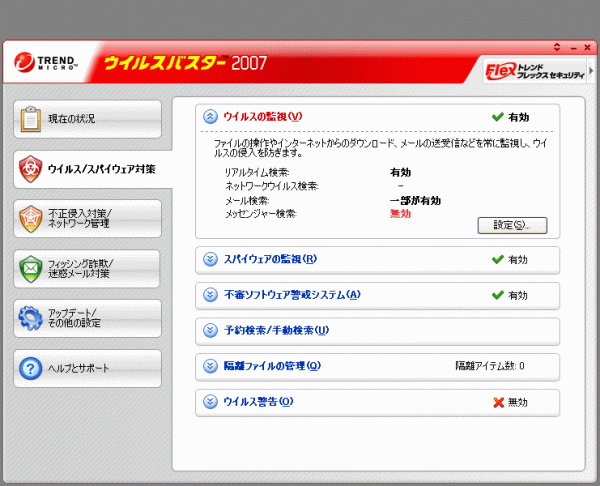Click the green checkmark next to ウイルスの監視
The image size is (600, 486).
click(x=497, y=117)
